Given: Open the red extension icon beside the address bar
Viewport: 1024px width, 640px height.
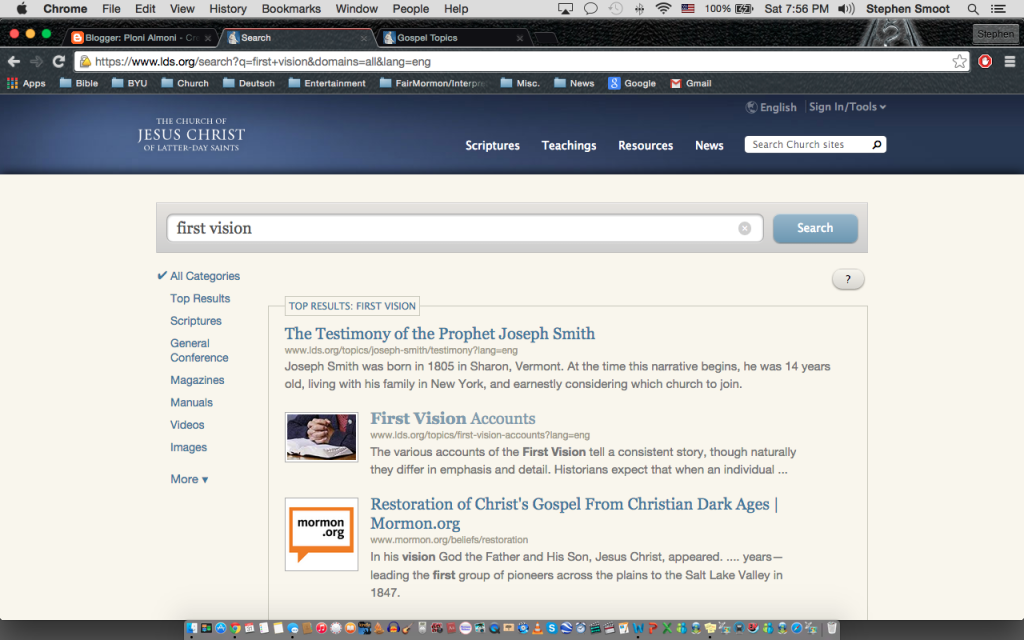Looking at the screenshot, I should tap(985, 61).
